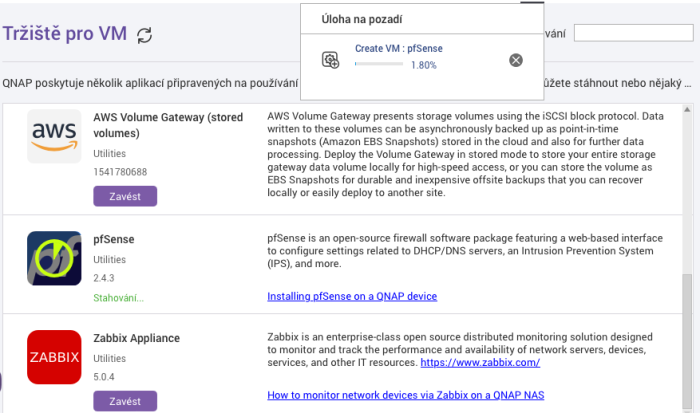Viewport: 700px width, 413px height.
Task: Click the AWS version 1541780688 text
Action: coord(120,172)
